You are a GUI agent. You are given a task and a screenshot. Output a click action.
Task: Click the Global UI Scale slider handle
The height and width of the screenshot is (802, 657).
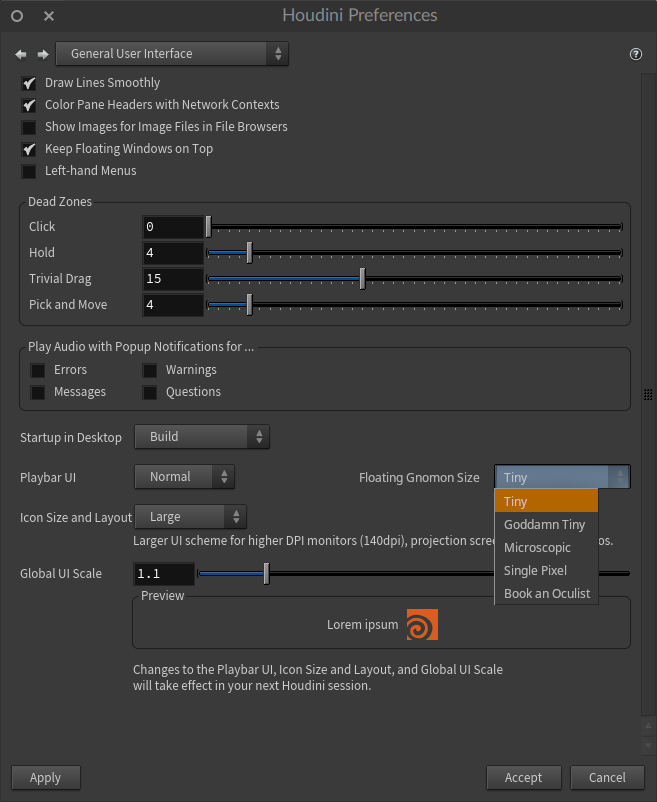coord(266,574)
